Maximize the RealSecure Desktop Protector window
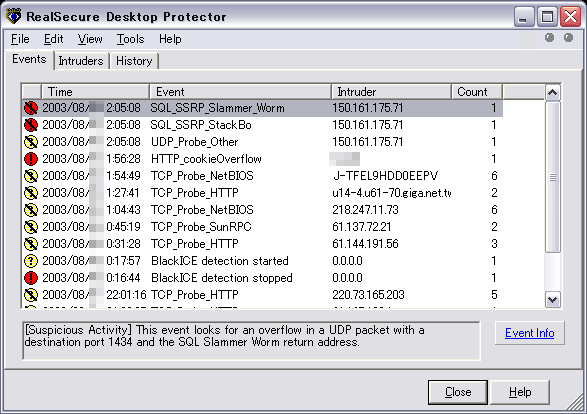 pyautogui.click(x=547, y=17)
